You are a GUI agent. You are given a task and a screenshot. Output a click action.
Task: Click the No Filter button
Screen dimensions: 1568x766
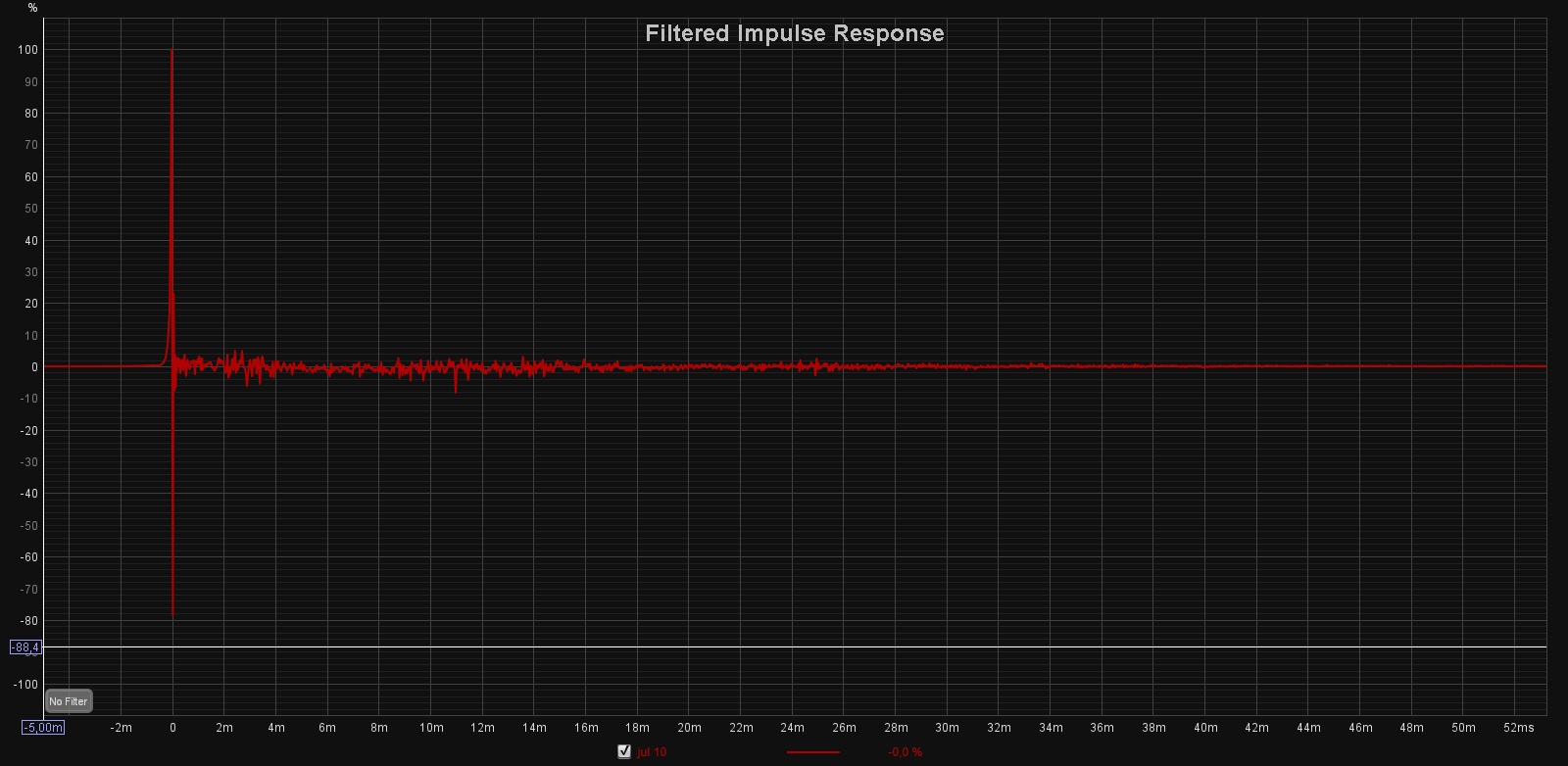tap(69, 701)
